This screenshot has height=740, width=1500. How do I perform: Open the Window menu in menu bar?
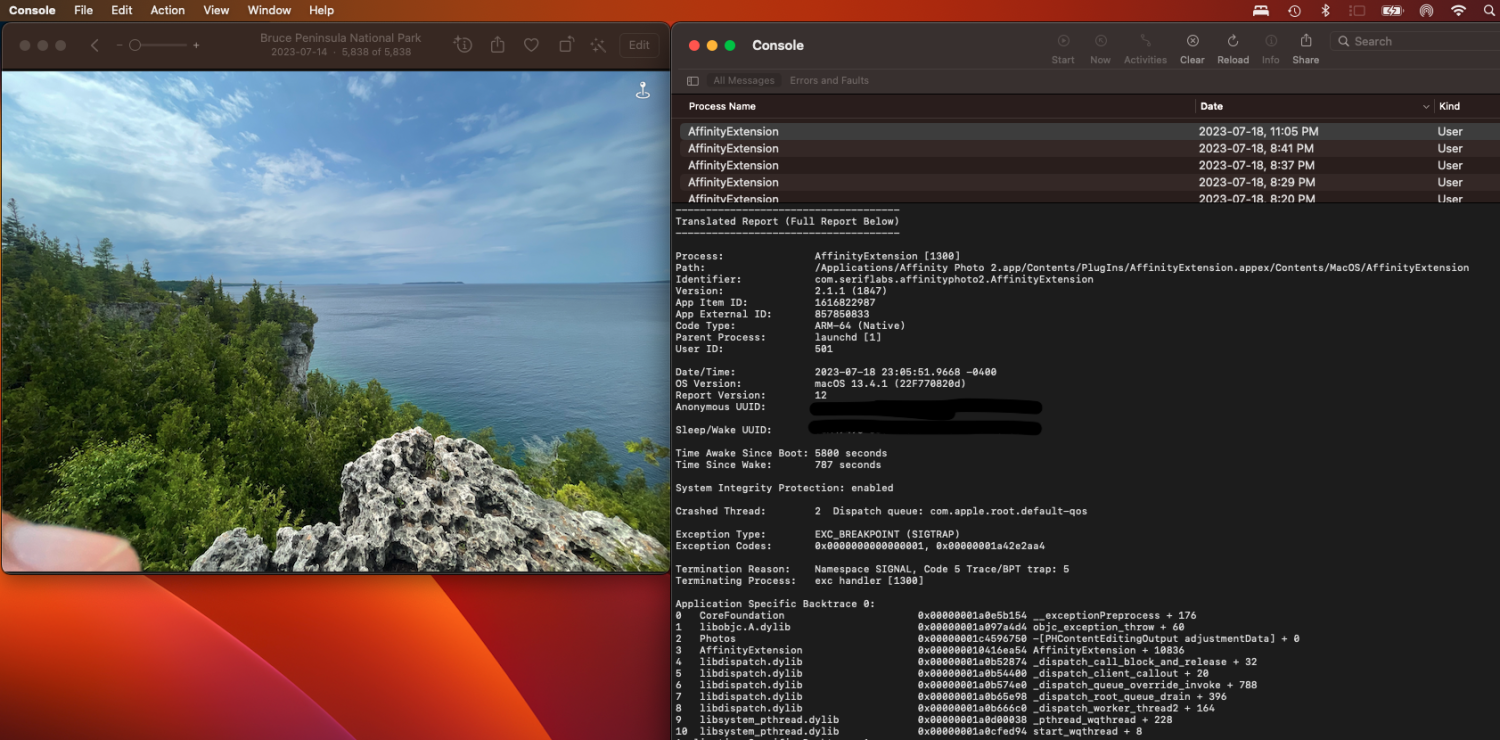269,10
